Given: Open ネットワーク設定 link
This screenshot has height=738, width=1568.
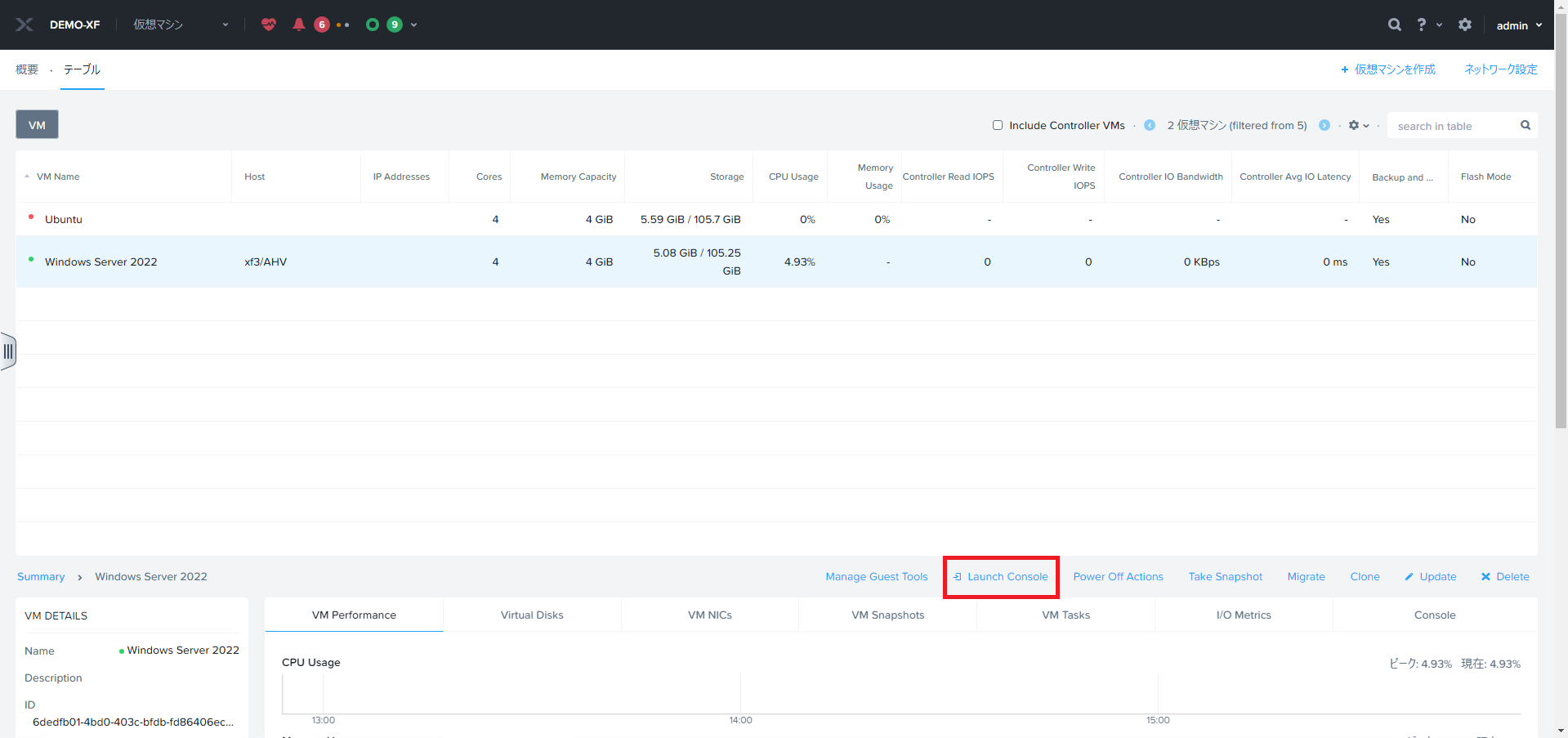Looking at the screenshot, I should 1501,69.
